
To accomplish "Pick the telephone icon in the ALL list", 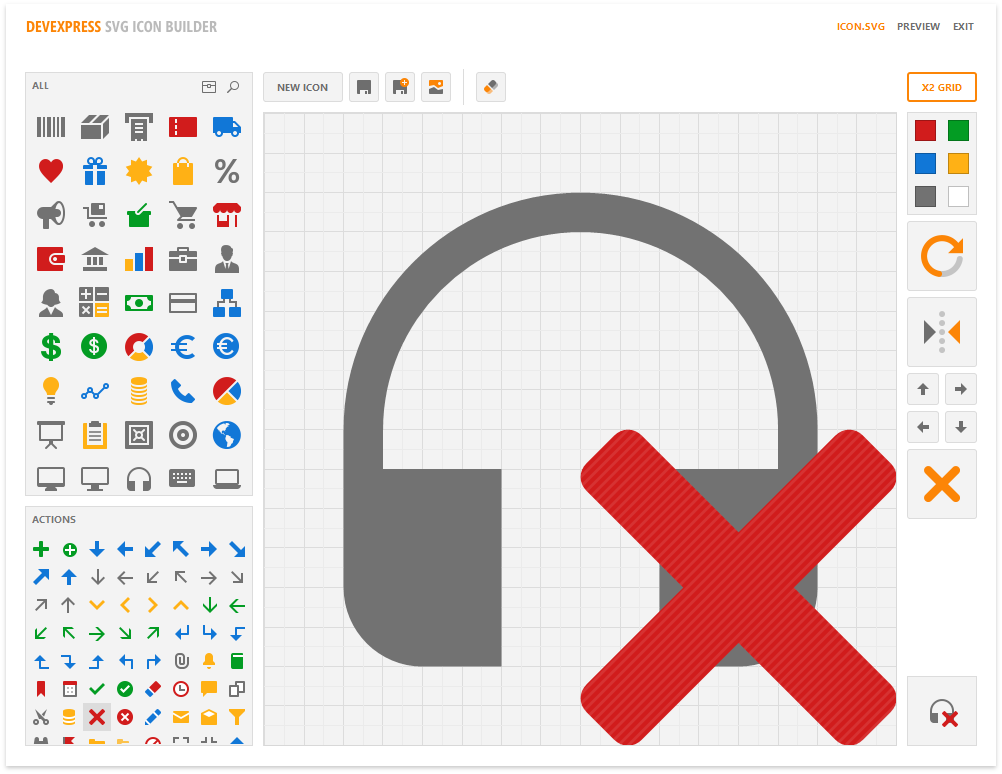I will point(183,390).
